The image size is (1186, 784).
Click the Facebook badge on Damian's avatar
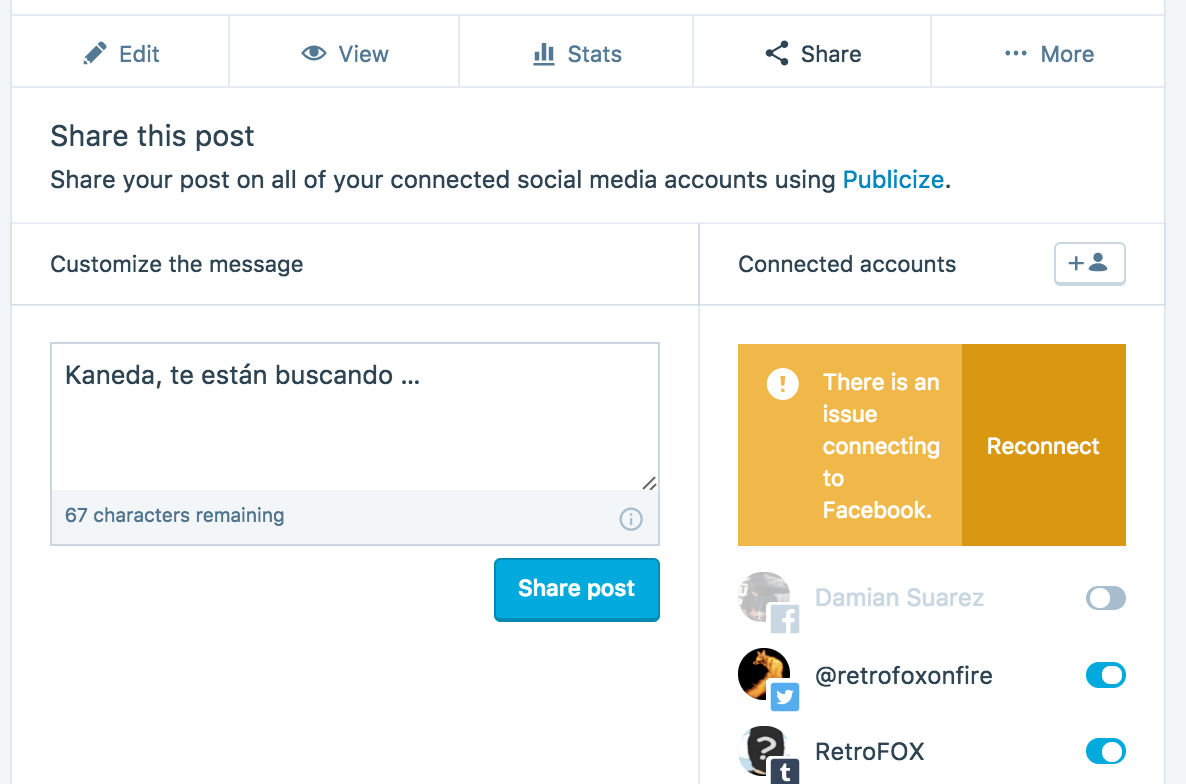[x=785, y=619]
